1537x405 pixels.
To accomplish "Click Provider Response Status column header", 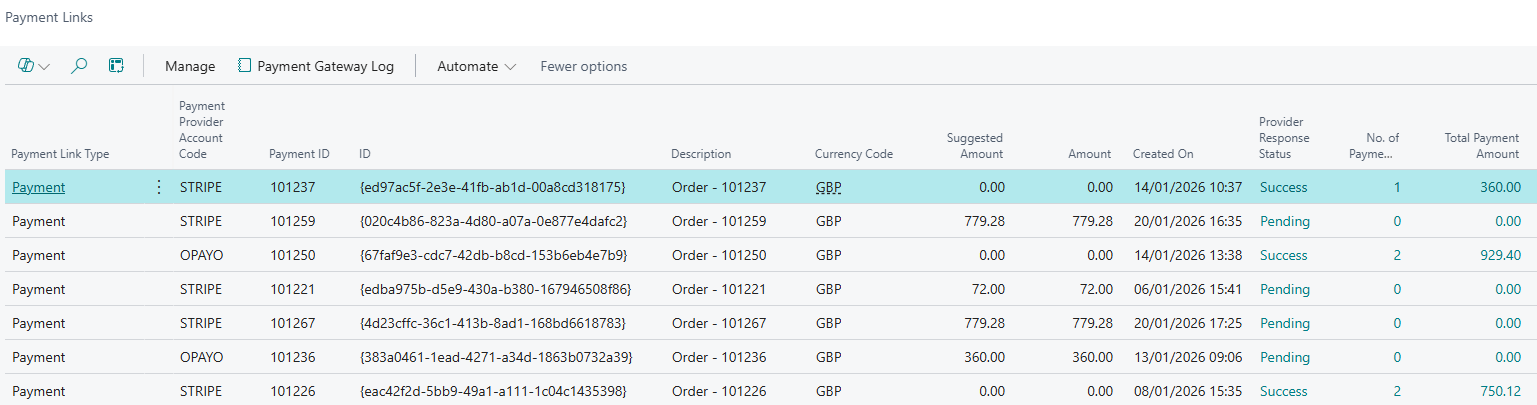I will 1283,138.
